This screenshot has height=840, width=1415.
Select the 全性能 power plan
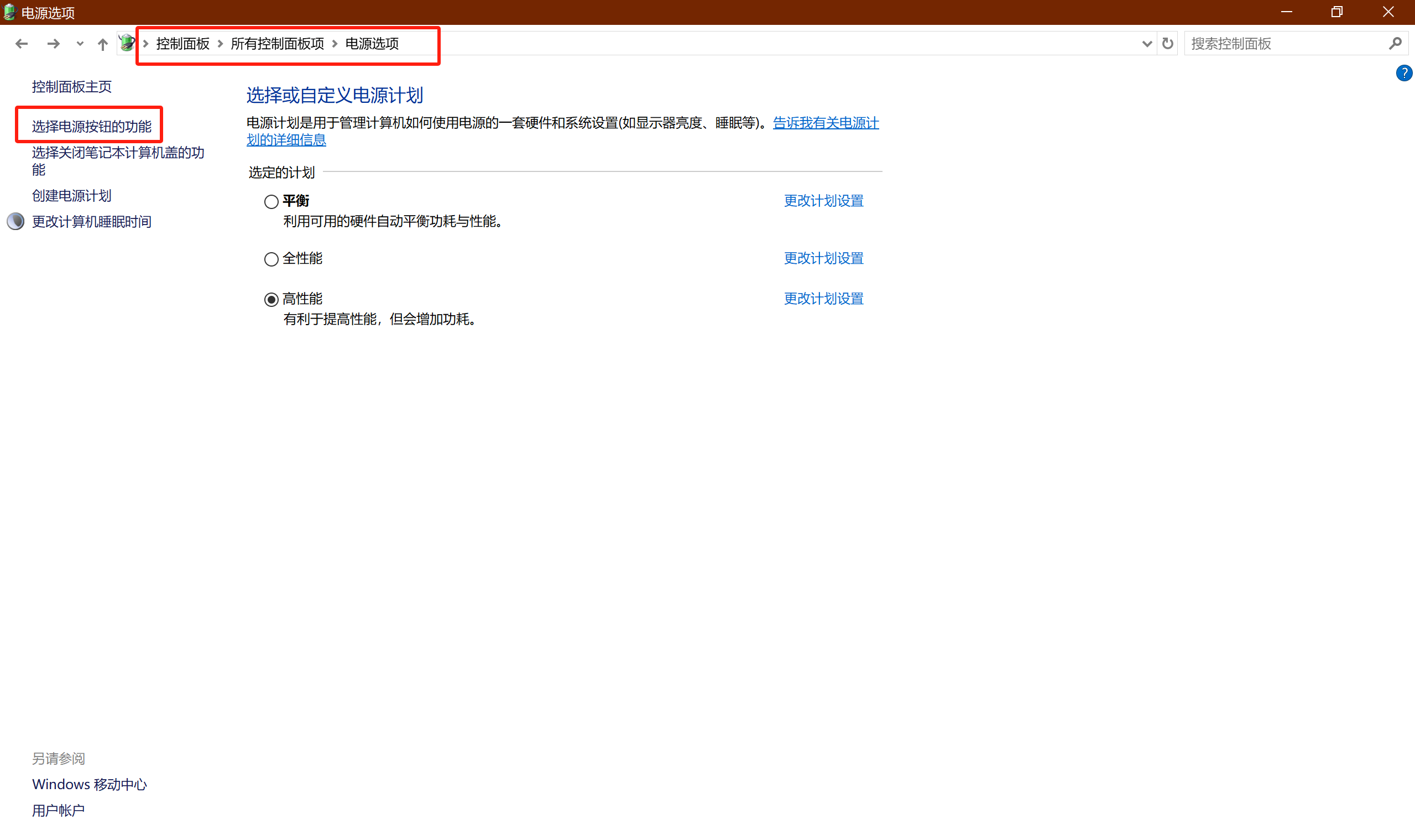271,259
